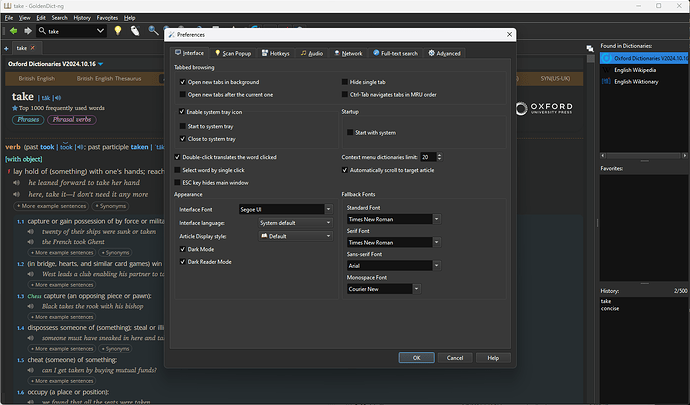The width and height of the screenshot is (690, 405).
Task: Select 'English Wikipedia' in Found in Dictionaries
Action: point(635,70)
